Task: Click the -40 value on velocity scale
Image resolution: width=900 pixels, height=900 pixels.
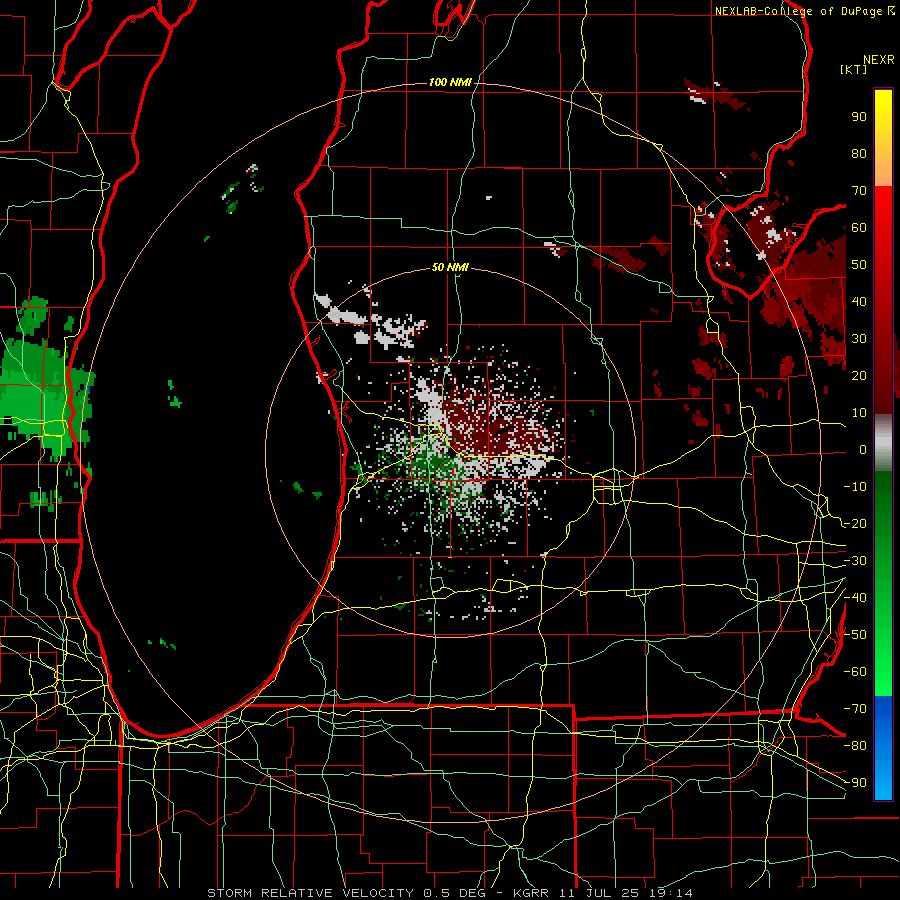Action: click(855, 598)
